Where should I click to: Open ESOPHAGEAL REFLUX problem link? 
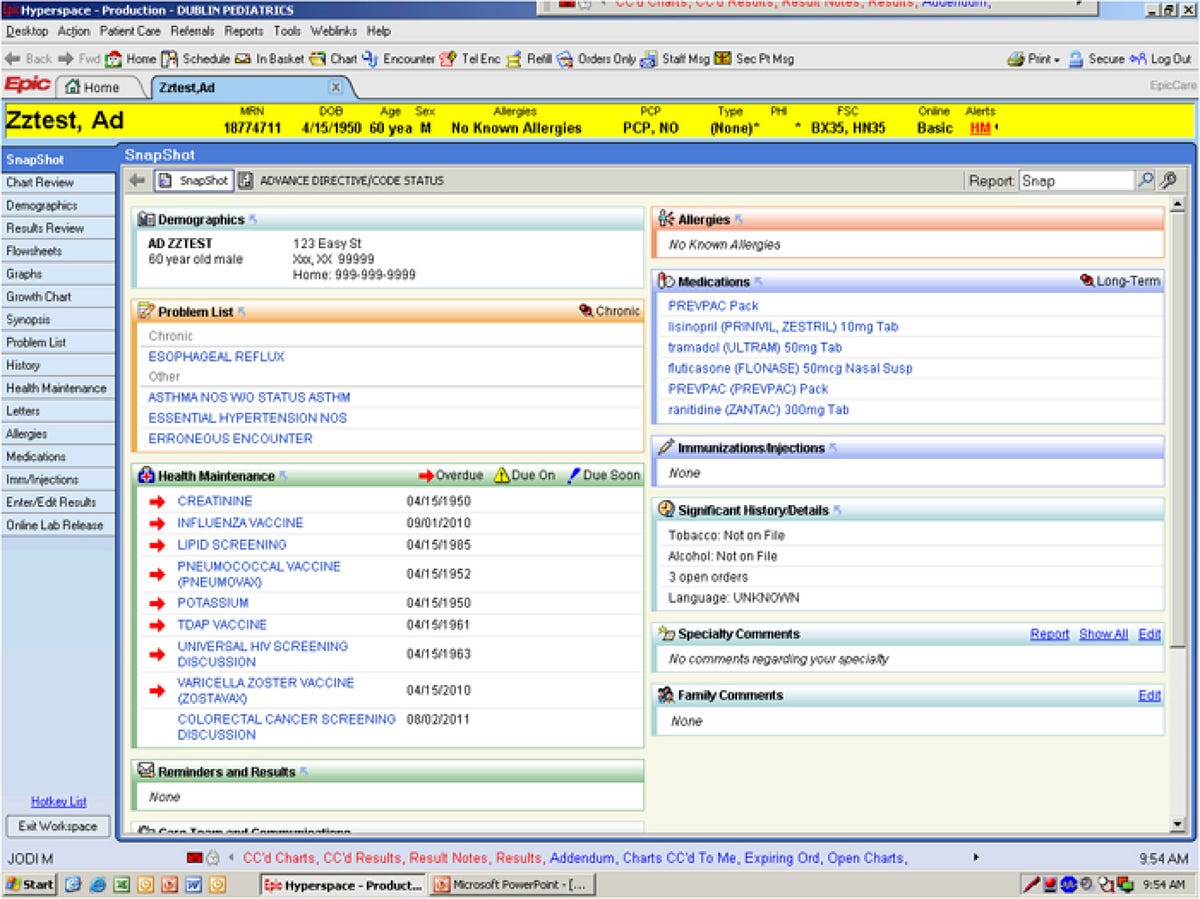(216, 356)
